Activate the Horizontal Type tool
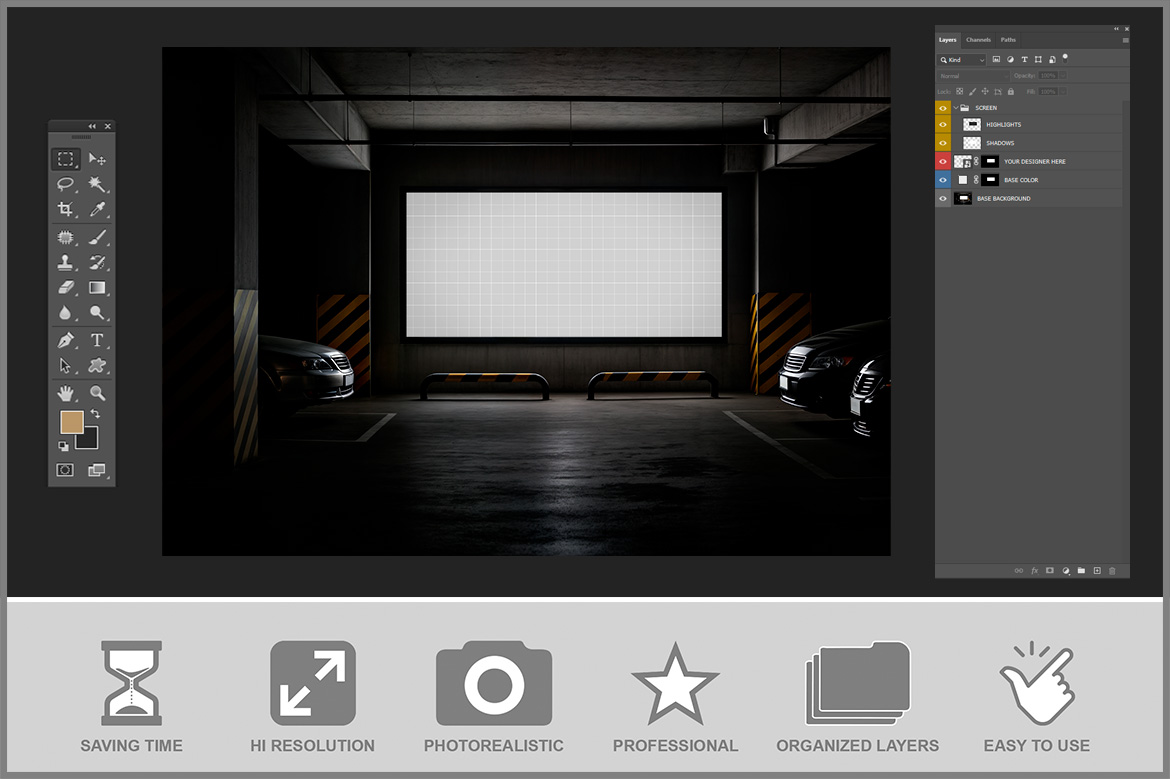1170x779 pixels. pyautogui.click(x=97, y=341)
